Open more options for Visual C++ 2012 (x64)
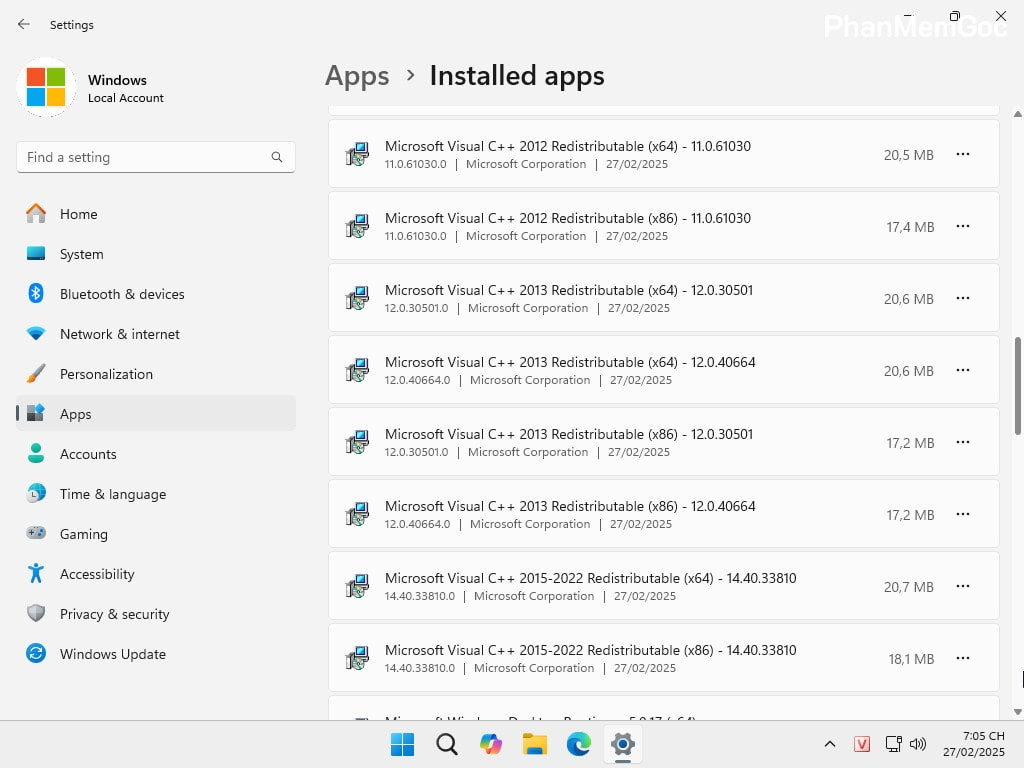 click(962, 154)
